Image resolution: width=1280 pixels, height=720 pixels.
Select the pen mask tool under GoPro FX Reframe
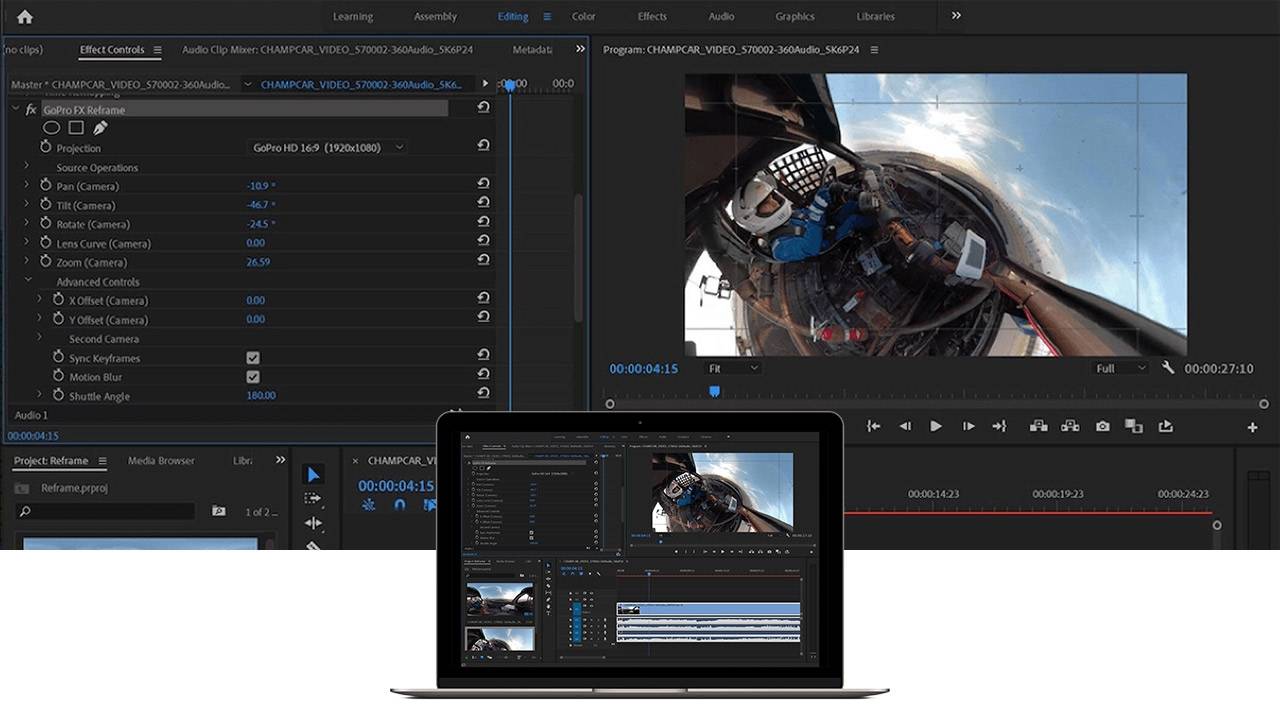pos(100,128)
